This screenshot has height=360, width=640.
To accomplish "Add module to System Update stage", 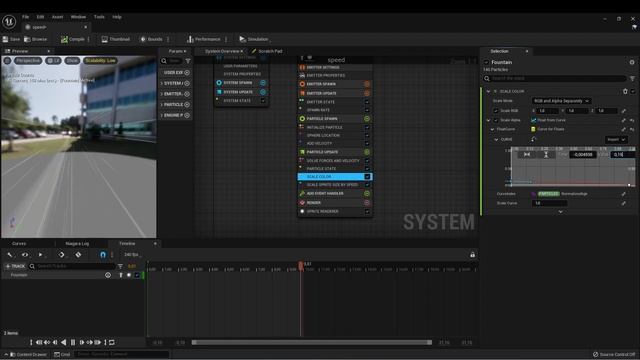I will (x=263, y=92).
